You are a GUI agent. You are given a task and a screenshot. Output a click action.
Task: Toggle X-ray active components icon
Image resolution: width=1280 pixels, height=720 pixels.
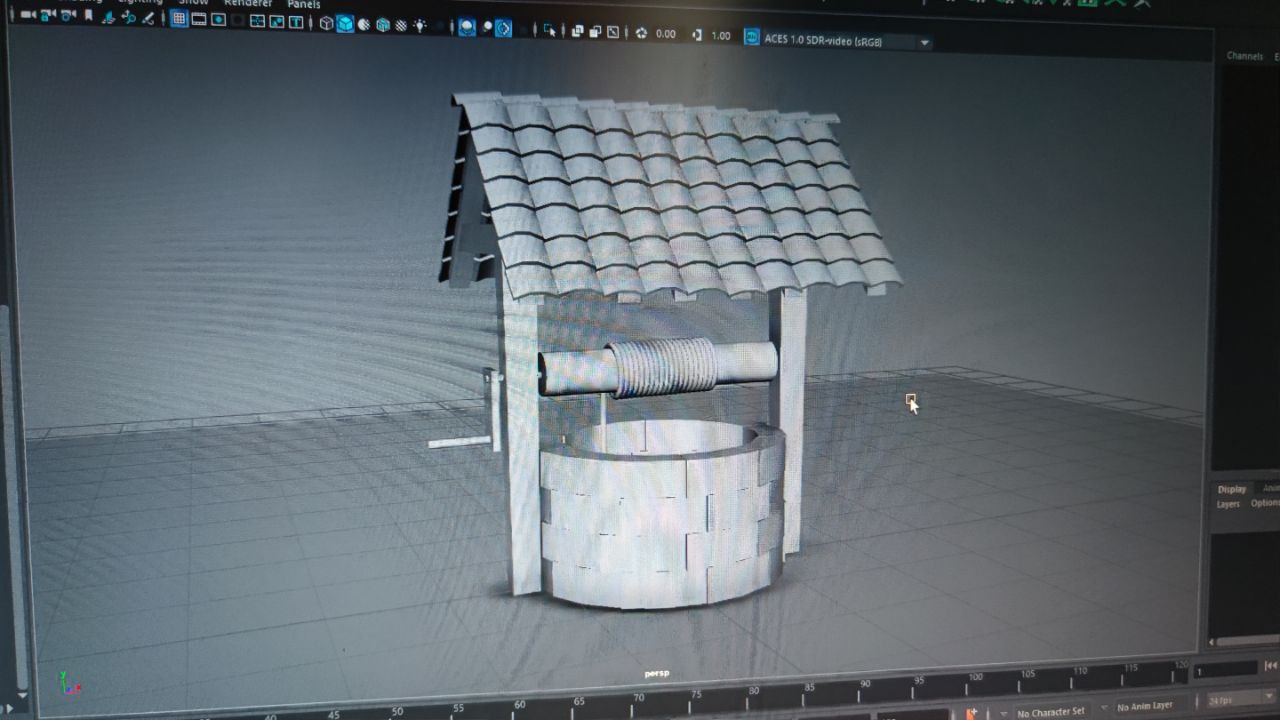point(595,31)
